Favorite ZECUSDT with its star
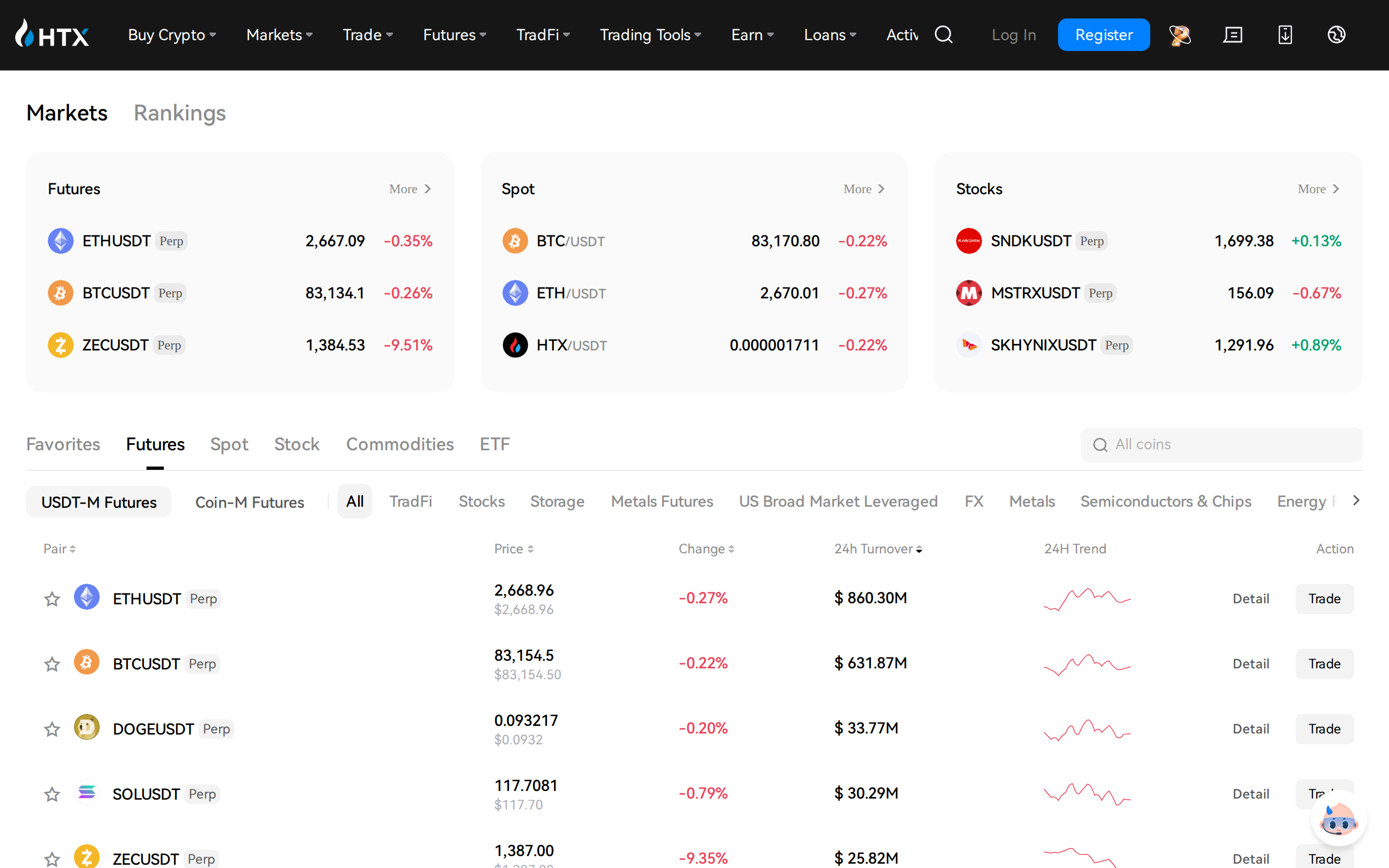 pos(52,859)
